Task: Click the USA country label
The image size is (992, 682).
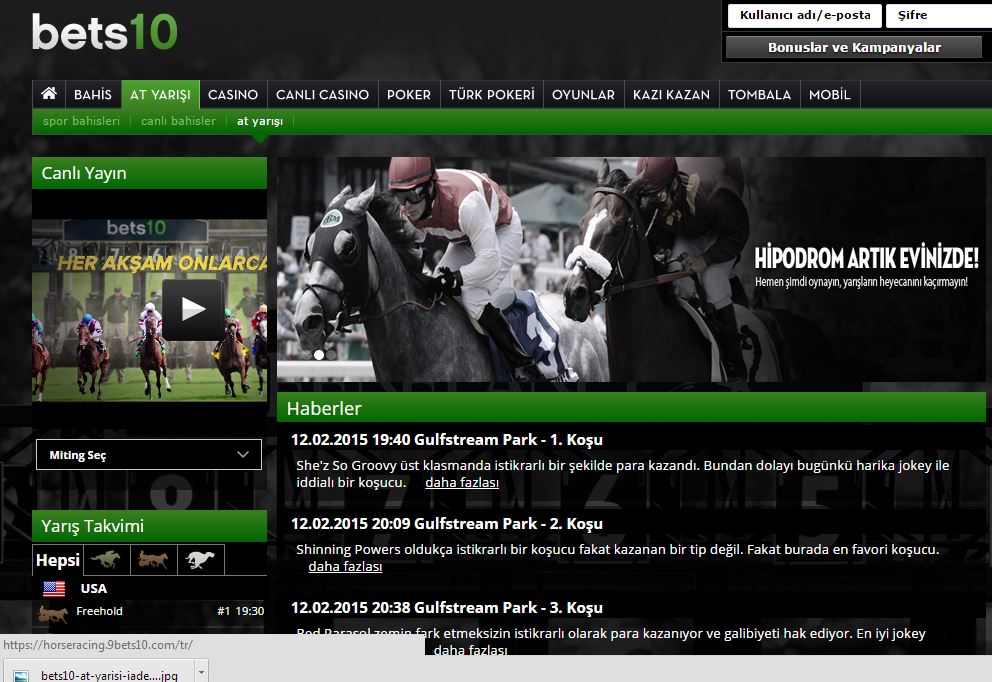Action: point(94,588)
